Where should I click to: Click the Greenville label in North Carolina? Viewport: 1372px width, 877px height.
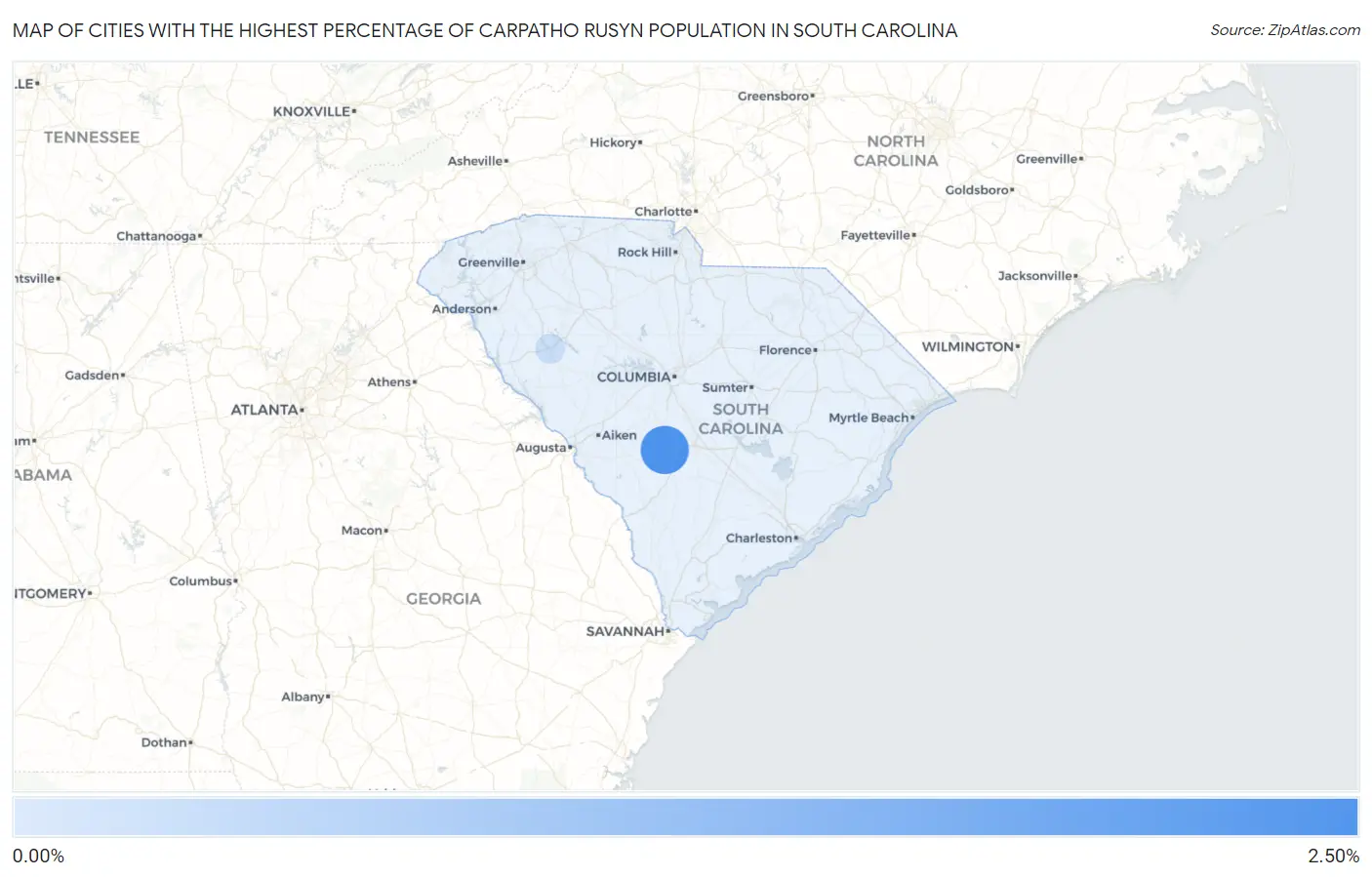[x=1047, y=159]
